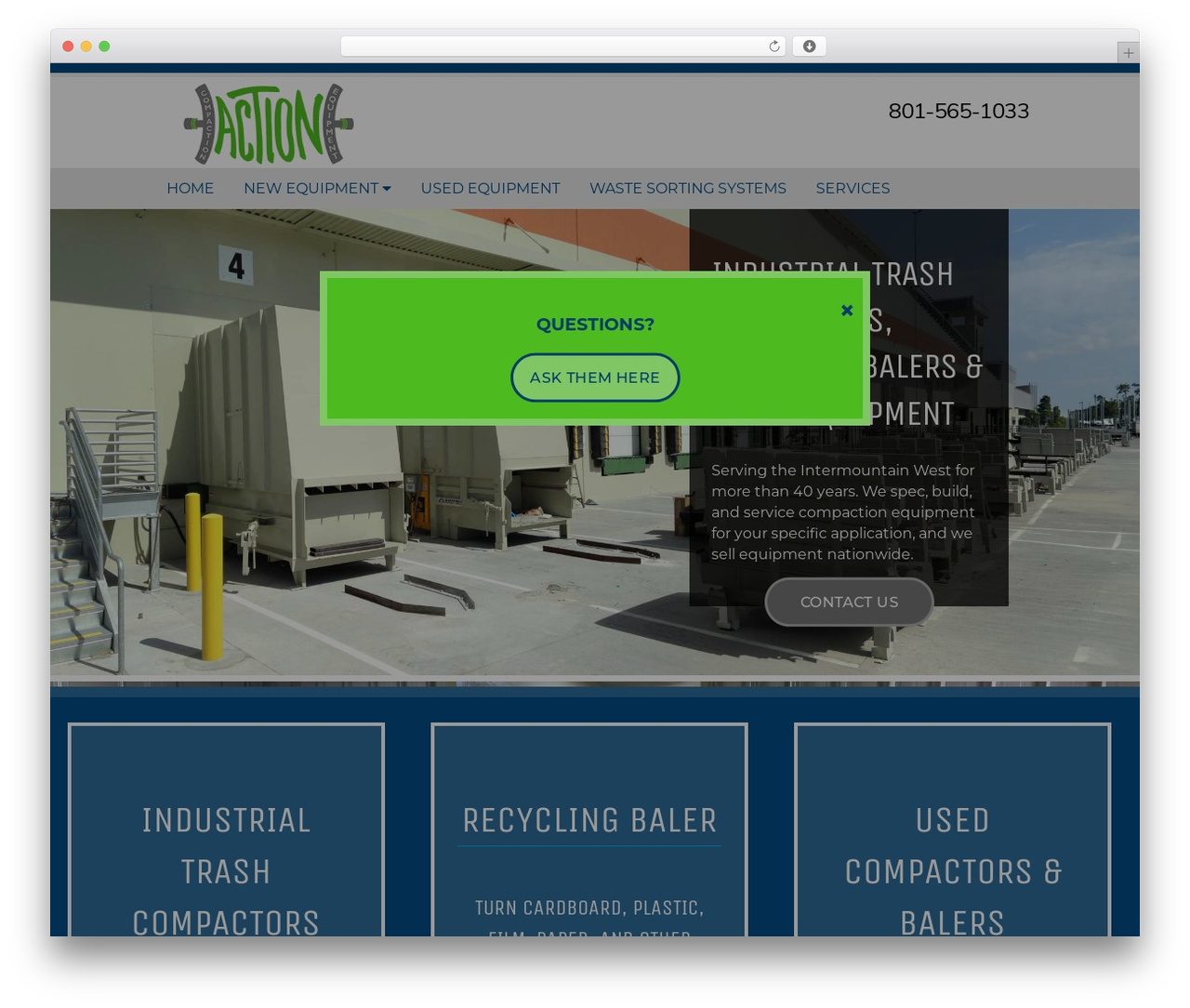
Task: Open Waste Sorting Systems page
Action: (688, 188)
